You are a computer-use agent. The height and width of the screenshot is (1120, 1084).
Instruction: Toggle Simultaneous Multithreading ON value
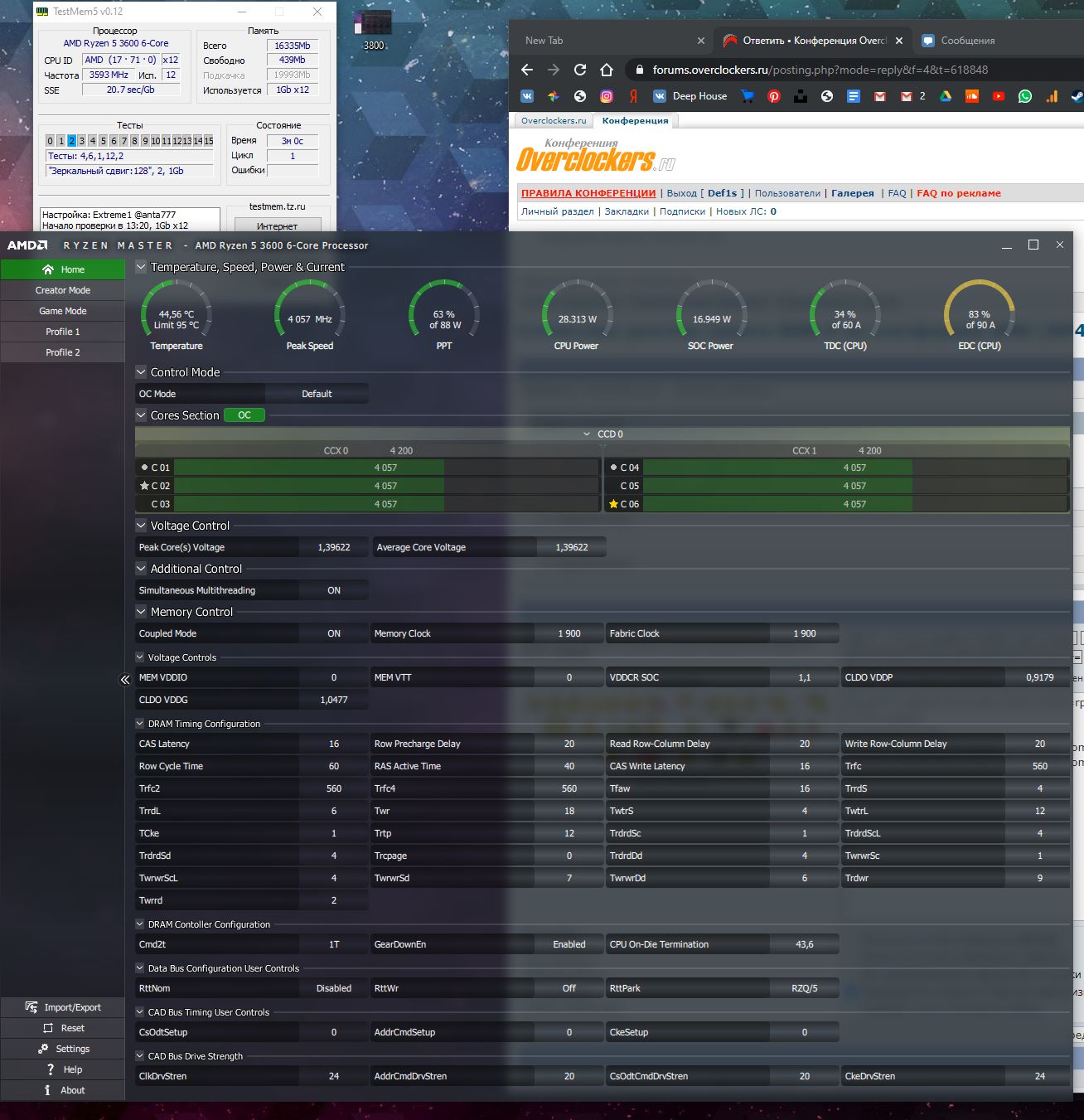tap(334, 590)
